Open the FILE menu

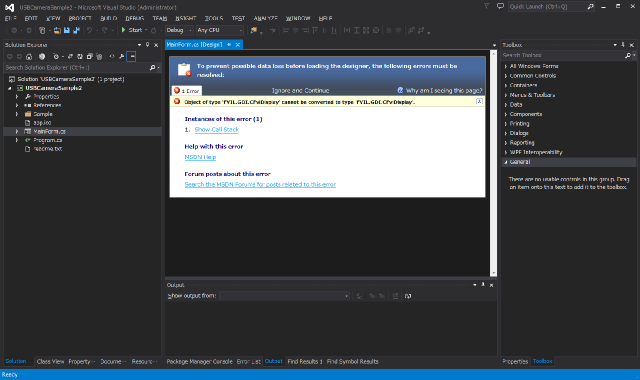(x=11, y=18)
